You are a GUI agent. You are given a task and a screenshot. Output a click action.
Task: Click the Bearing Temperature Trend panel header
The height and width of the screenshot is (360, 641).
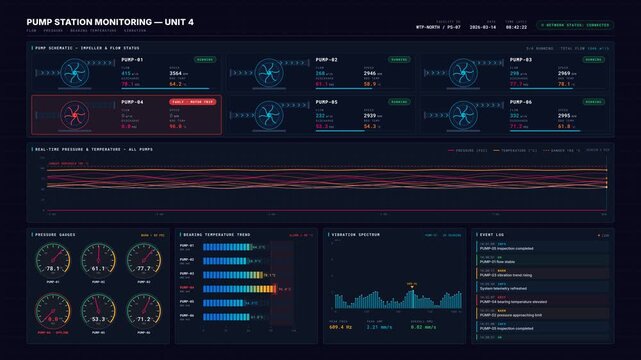point(217,235)
